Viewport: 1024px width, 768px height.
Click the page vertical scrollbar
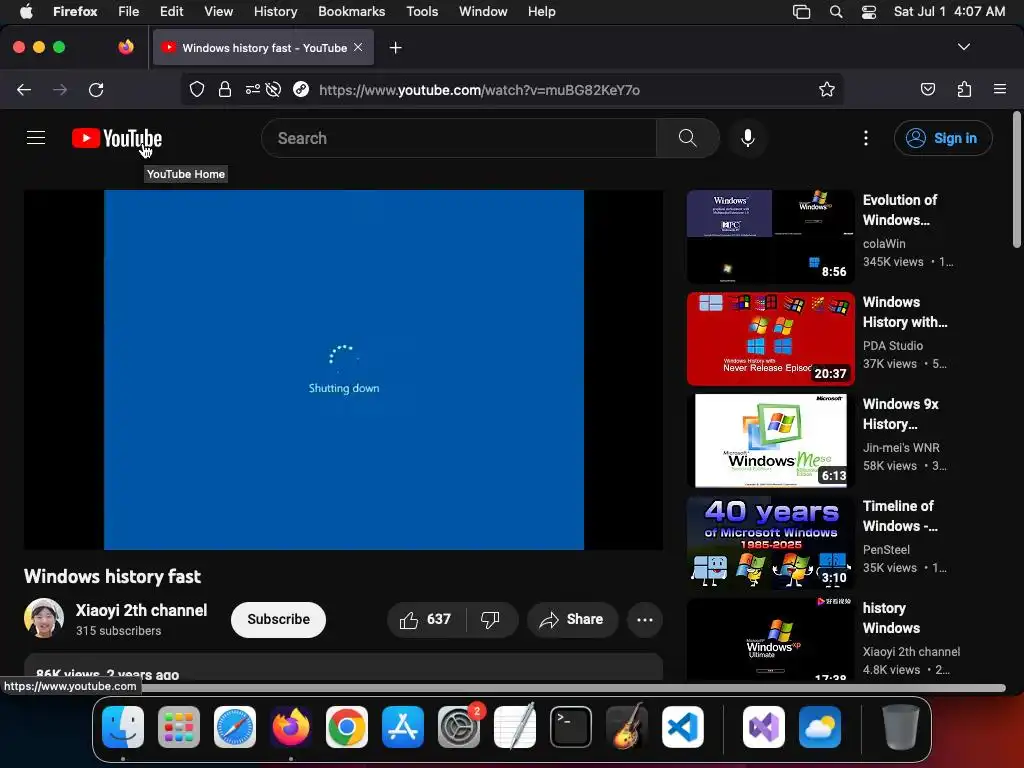click(1016, 180)
